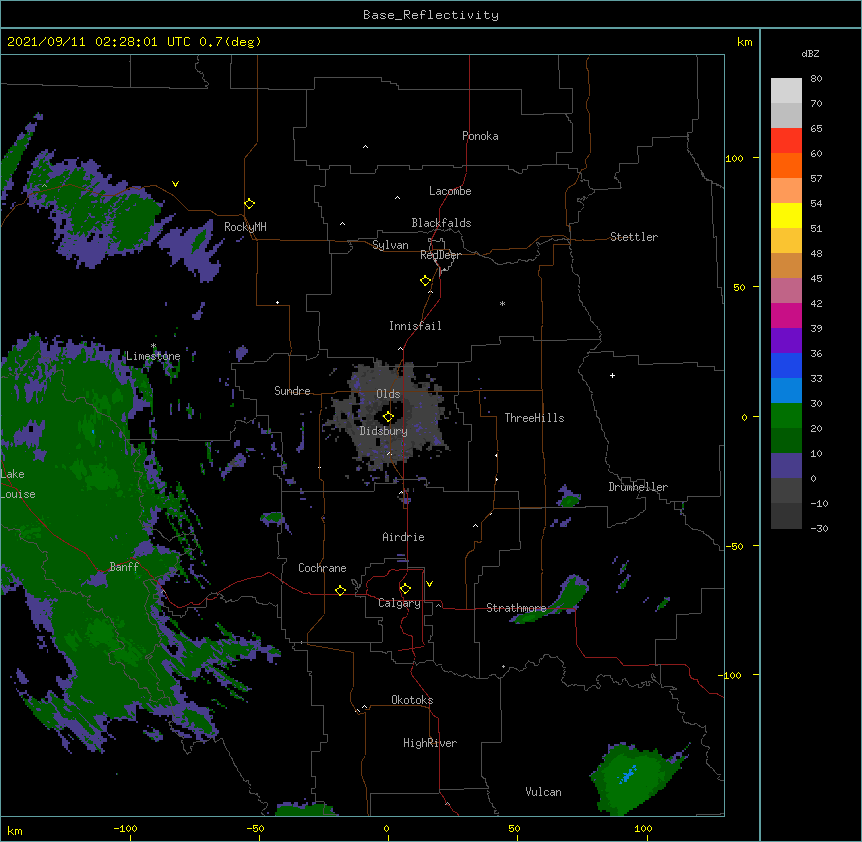The width and height of the screenshot is (862, 842).
Task: Click the Didsbury label
Action: click(x=383, y=431)
